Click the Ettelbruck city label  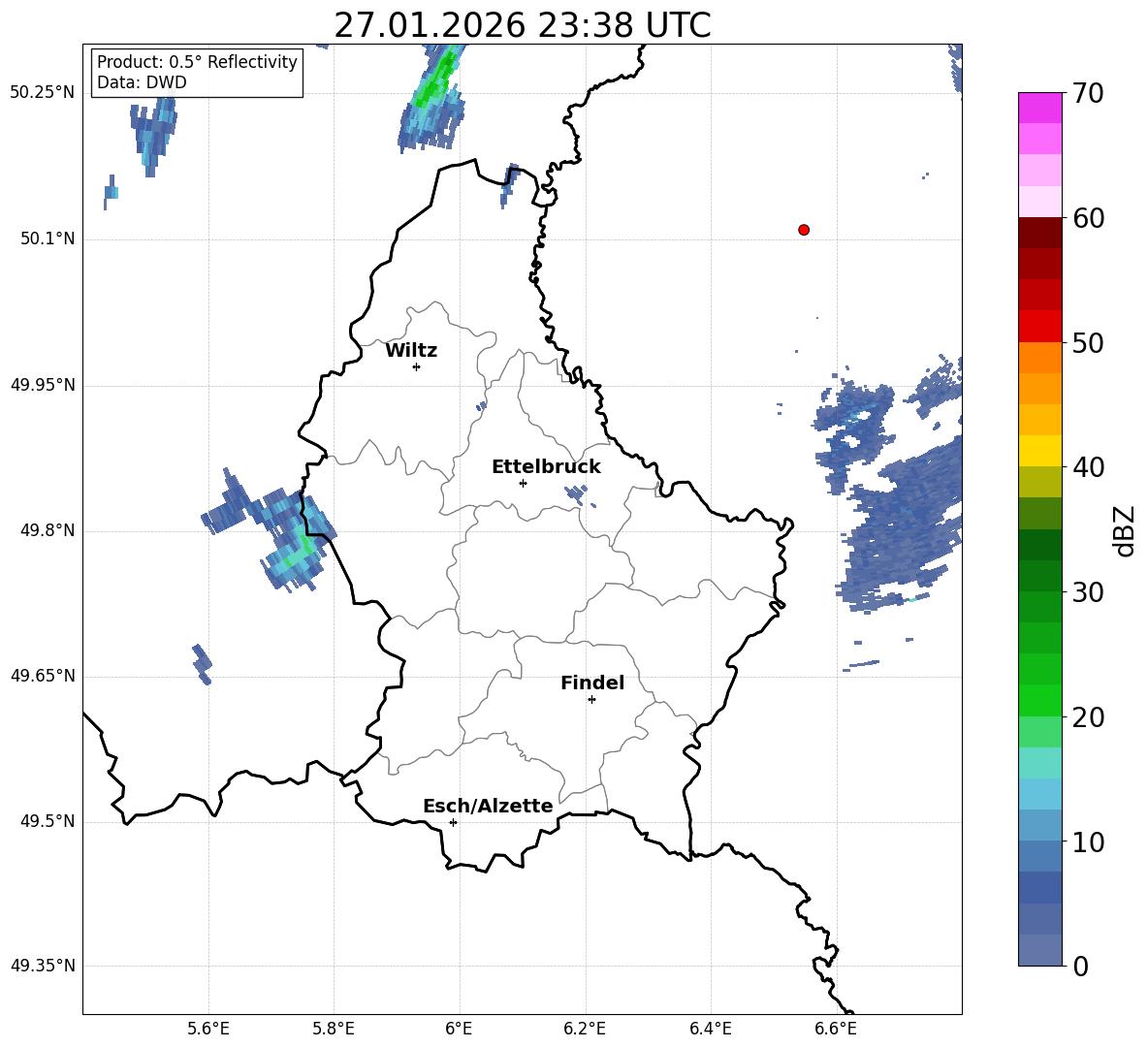546,467
